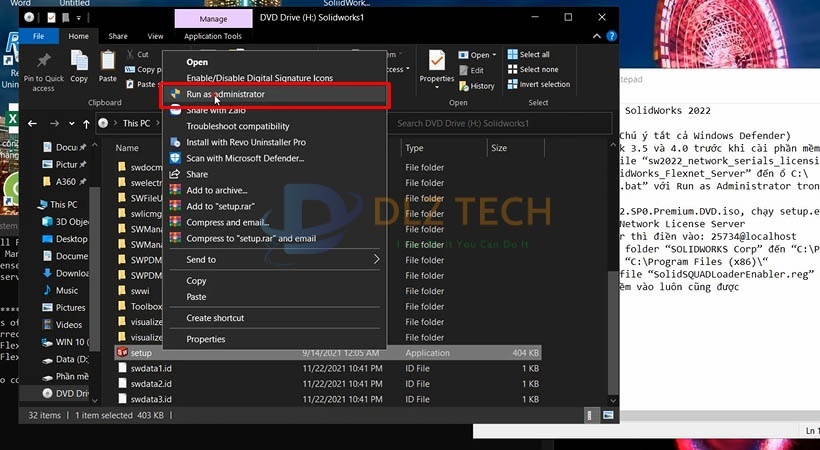Switch to large icons view icon
This screenshot has width=820, height=450.
(608, 415)
